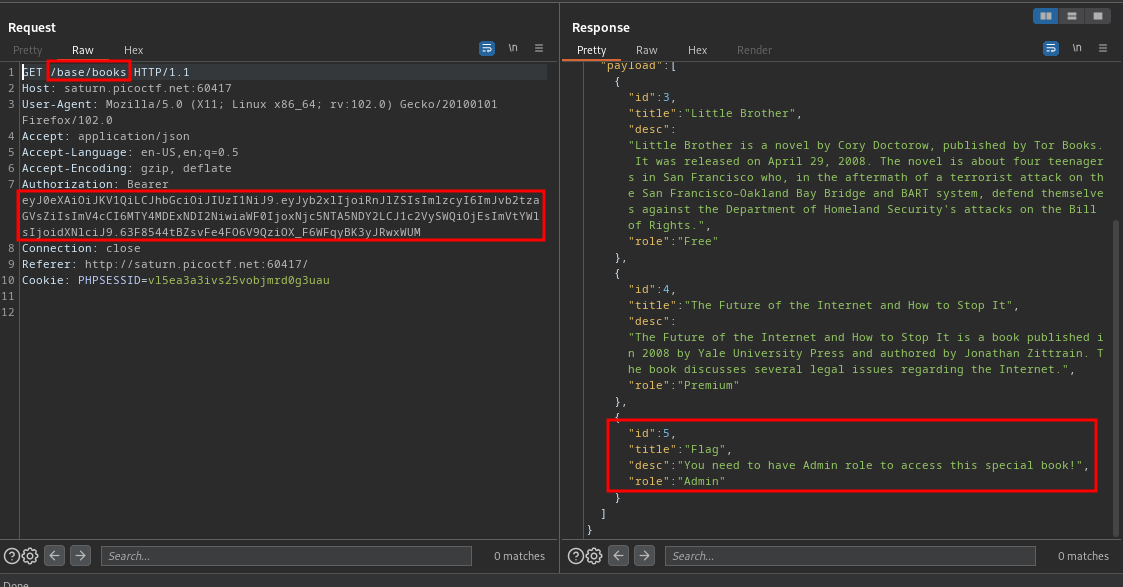Click the Request panel title

click(x=32, y=27)
